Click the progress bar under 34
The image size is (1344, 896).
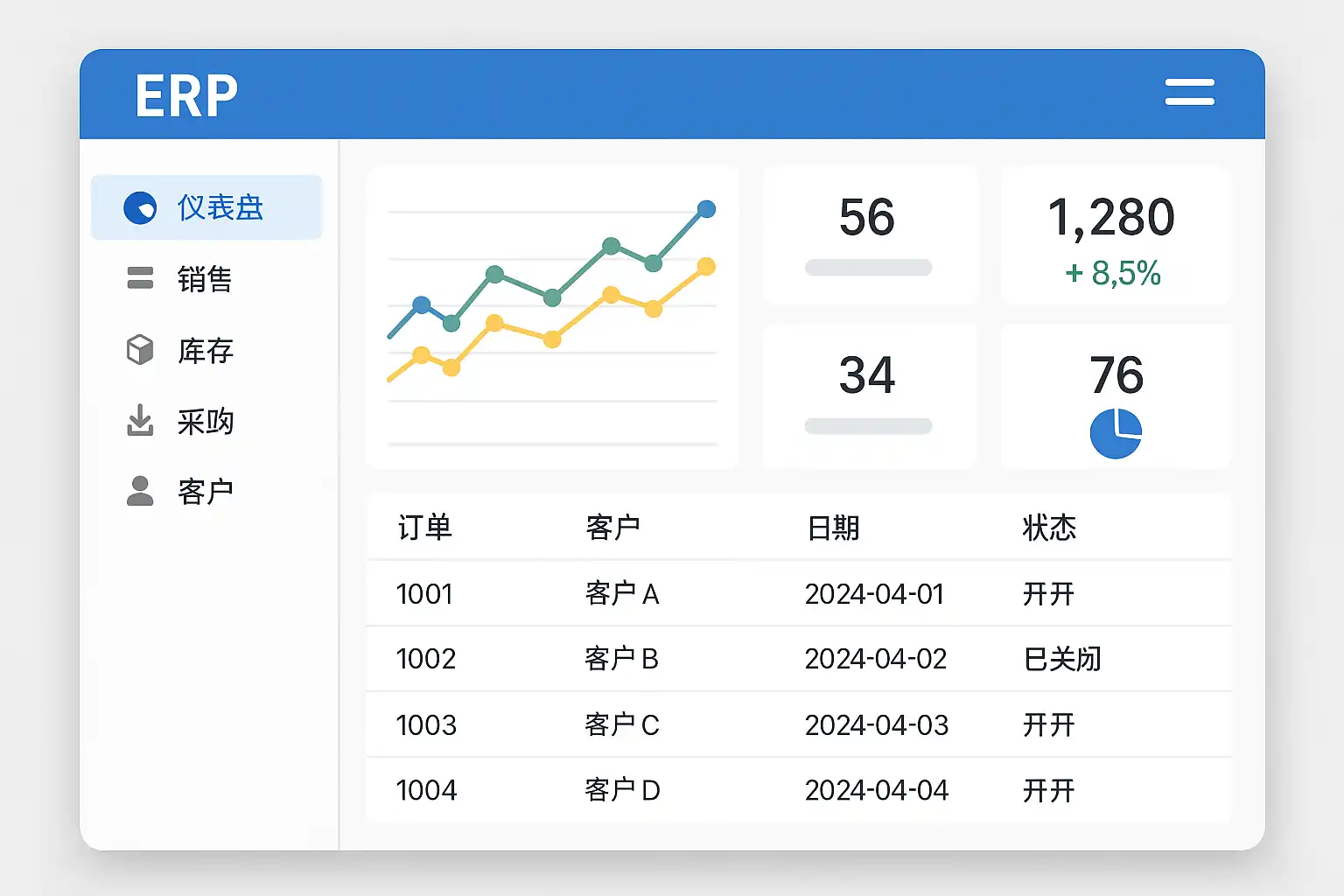[868, 426]
